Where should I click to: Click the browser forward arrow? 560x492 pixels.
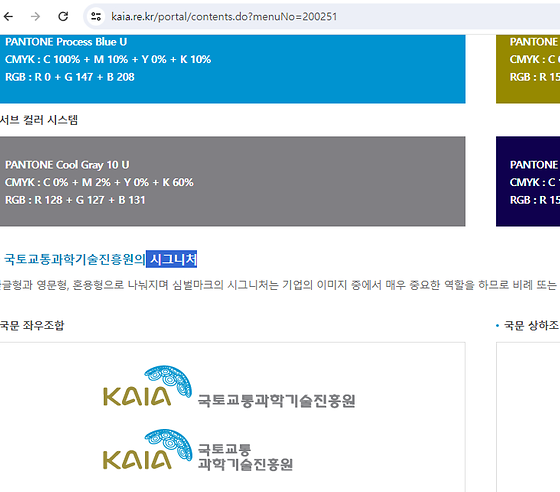pos(35,16)
